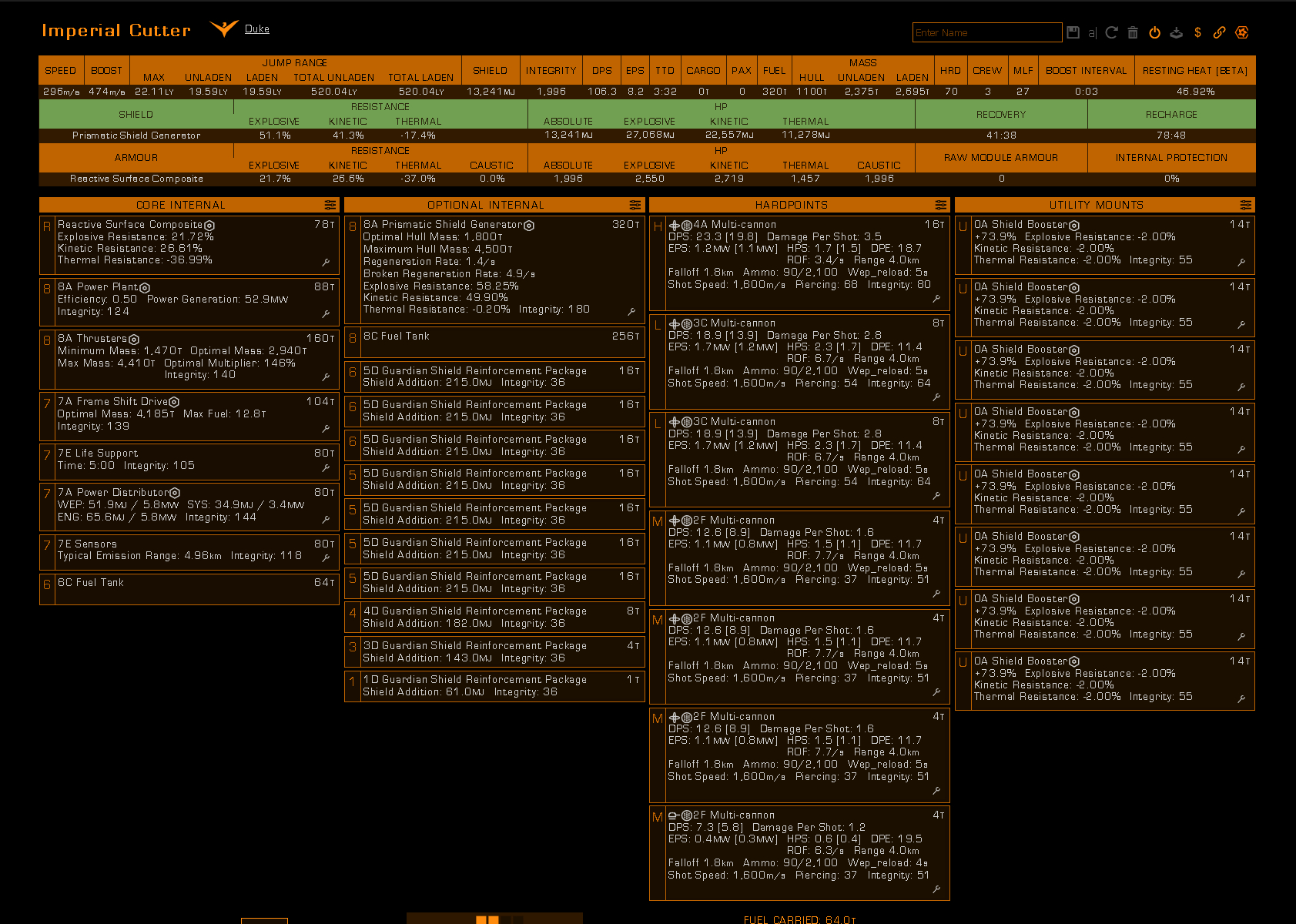Viewport: 1296px width, 924px height.
Task: Click the wrench icon on 8A Power Plant
Action: coord(326,314)
